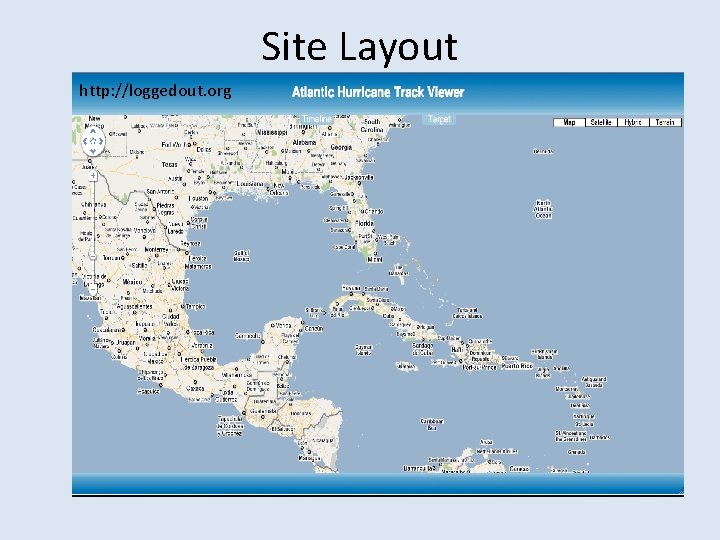The height and width of the screenshot is (540, 720).
Task: Zoom in with the plus button
Action: (93, 176)
